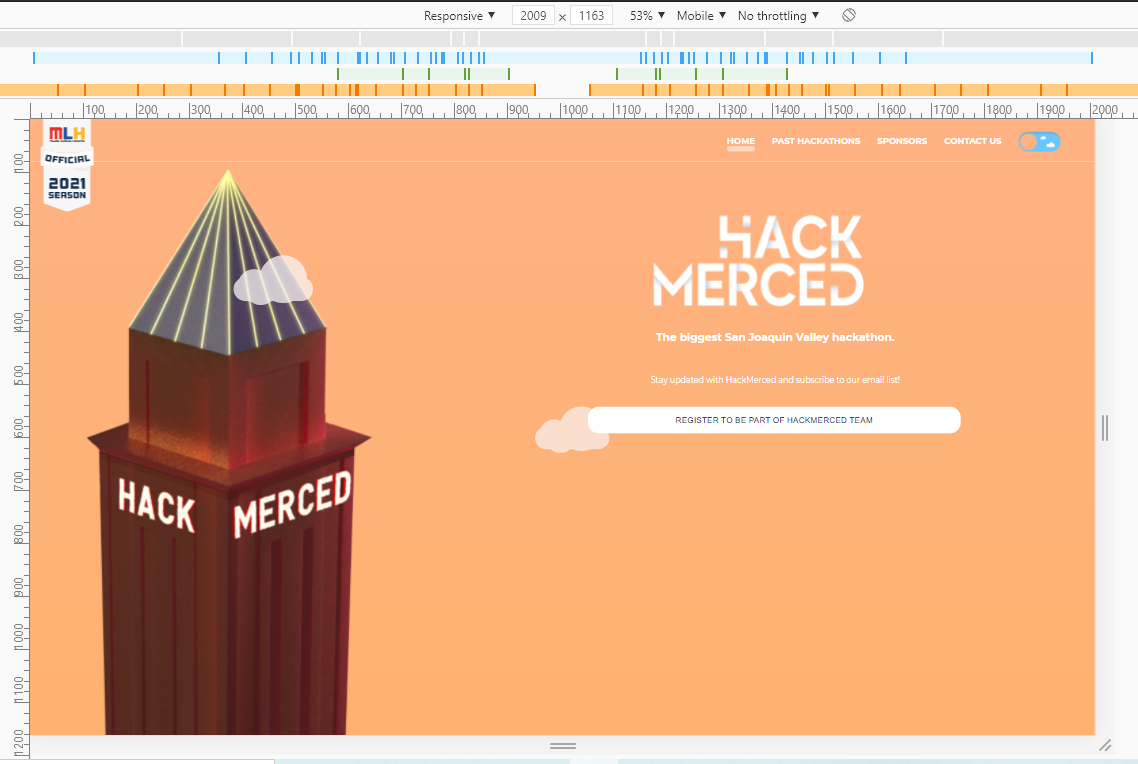Open the Mobile device type dropdown
1138x764 pixels.
pyautogui.click(x=701, y=15)
